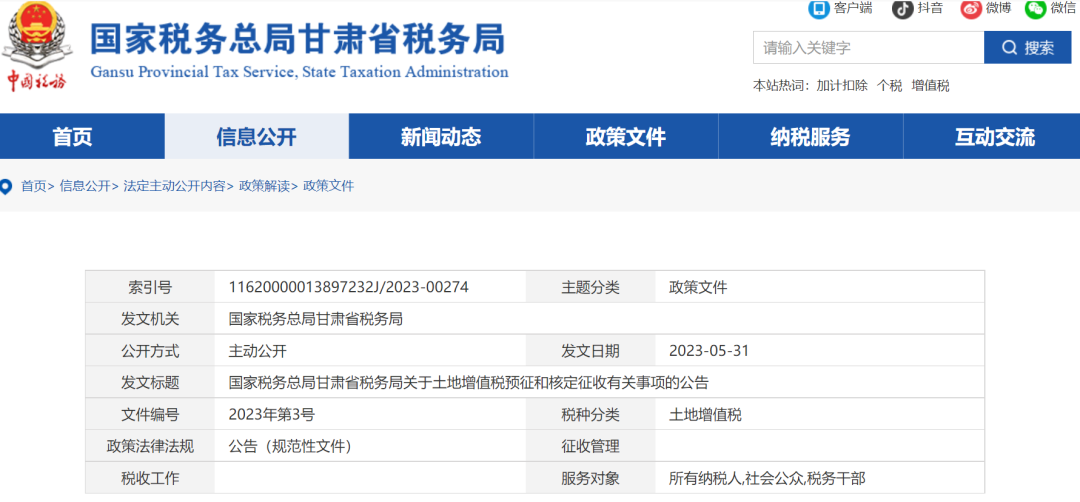The width and height of the screenshot is (1080, 502).
Task: Click the 索引号 label cell
Action: coord(150,287)
